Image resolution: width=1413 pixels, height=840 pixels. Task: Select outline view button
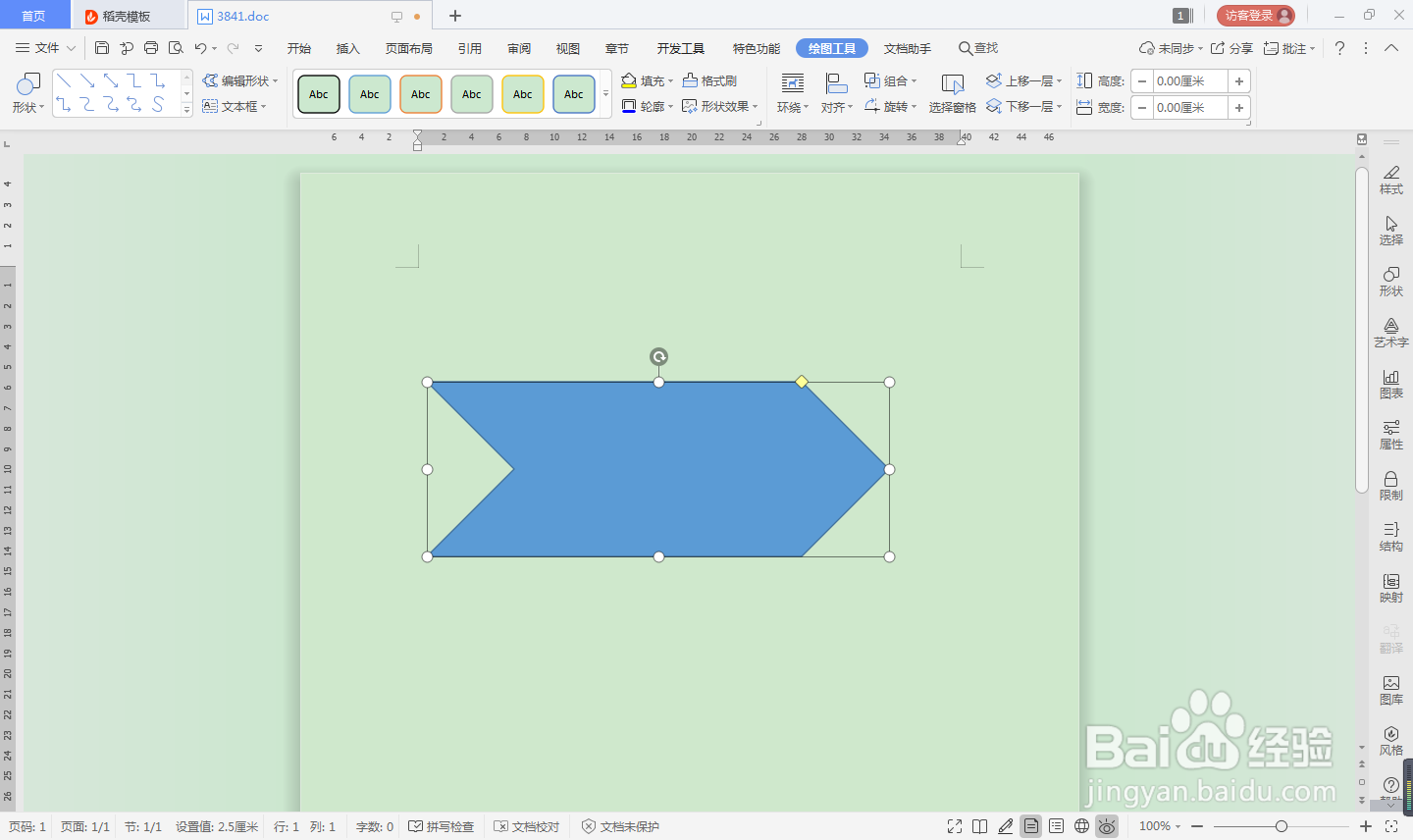click(x=1056, y=826)
